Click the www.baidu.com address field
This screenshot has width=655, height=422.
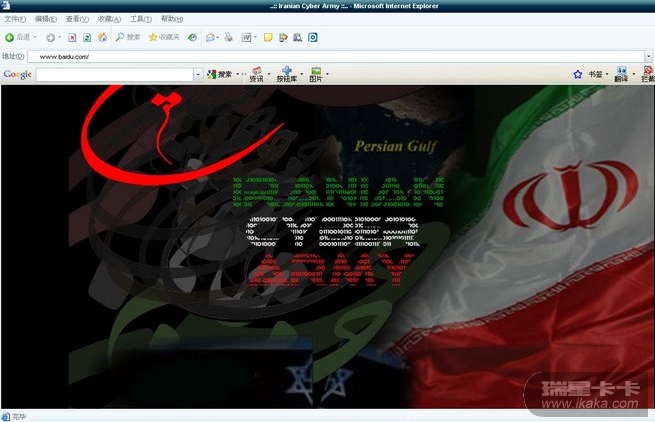coord(336,56)
